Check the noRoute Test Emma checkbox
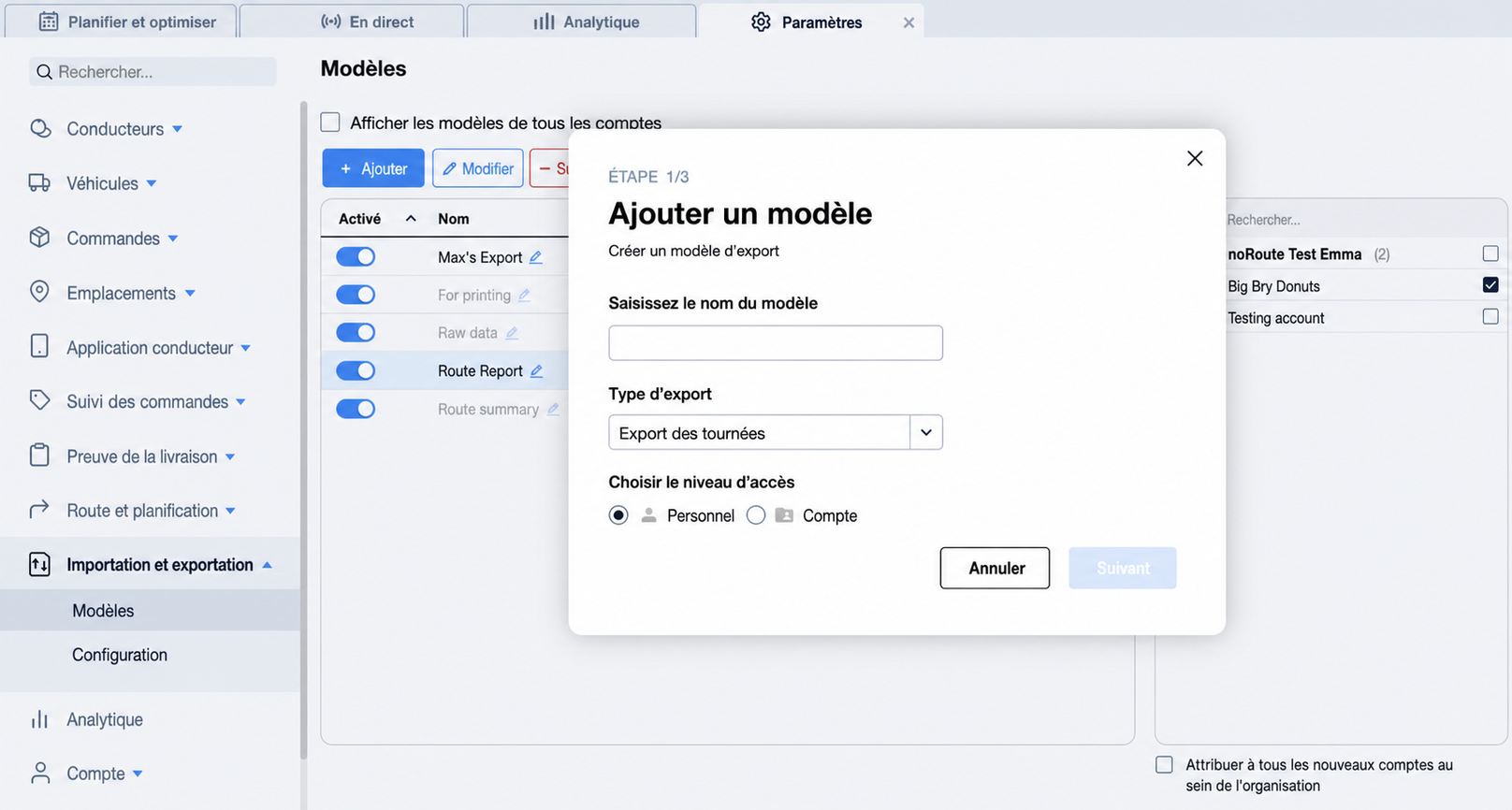Viewport: 1512px width, 810px height. point(1490,253)
